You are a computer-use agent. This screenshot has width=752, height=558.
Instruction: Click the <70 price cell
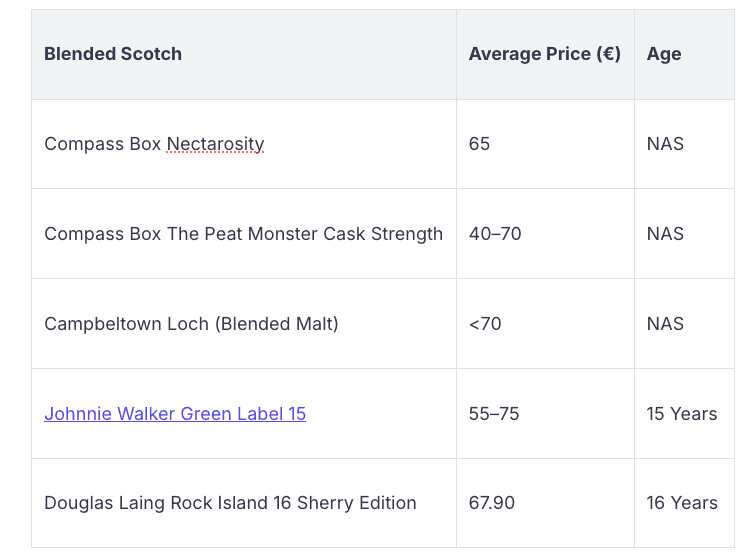click(x=485, y=324)
